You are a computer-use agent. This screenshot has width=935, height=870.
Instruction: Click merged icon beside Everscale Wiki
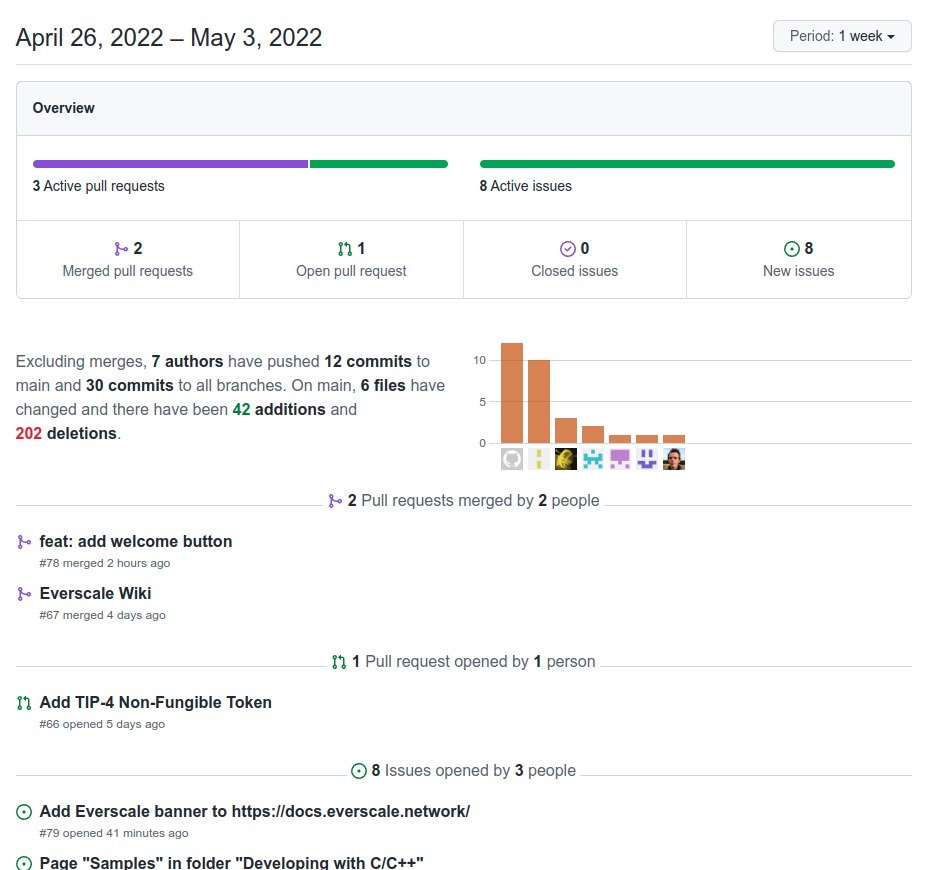tap(24, 594)
